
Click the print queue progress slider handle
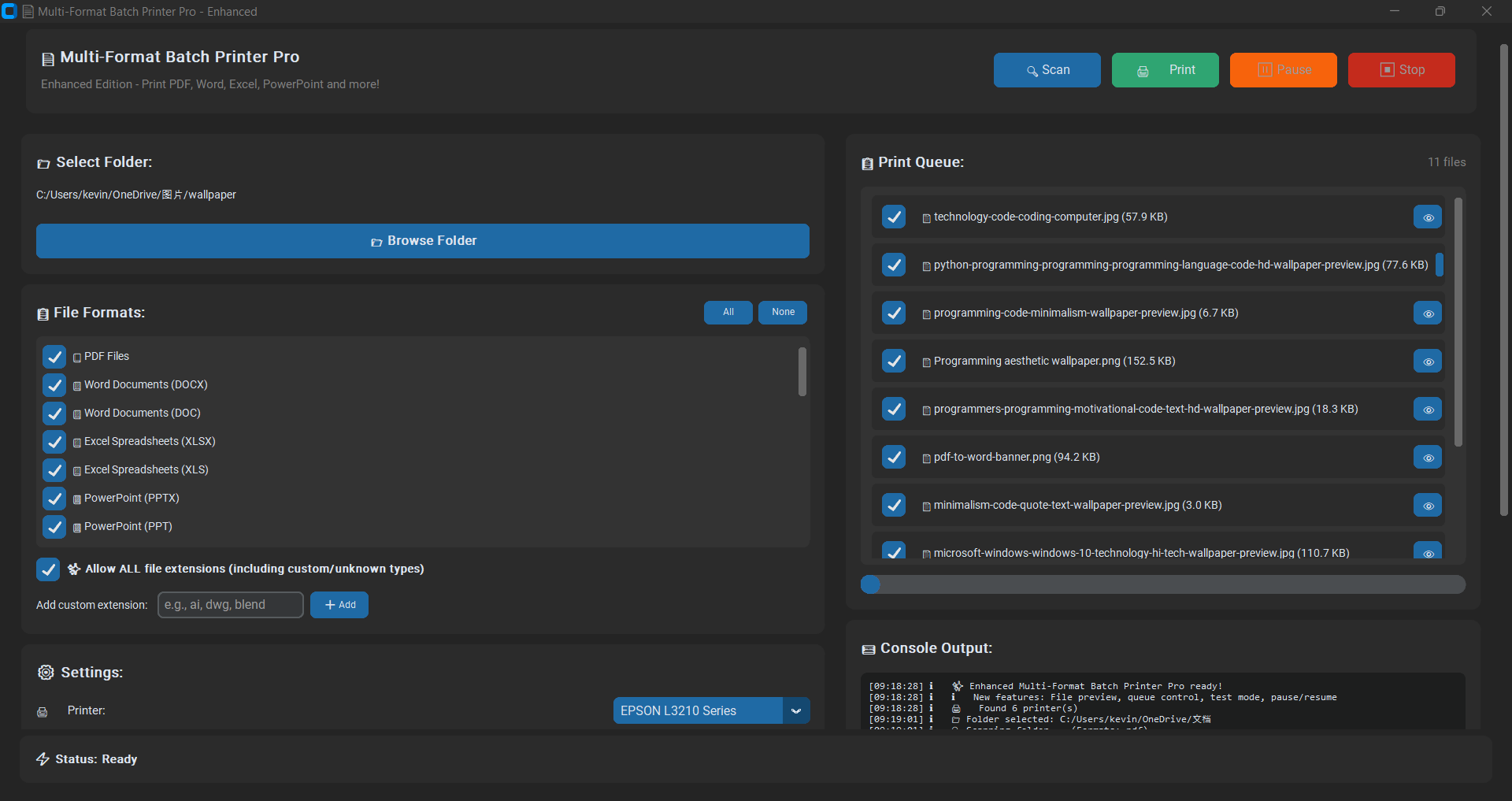point(870,584)
